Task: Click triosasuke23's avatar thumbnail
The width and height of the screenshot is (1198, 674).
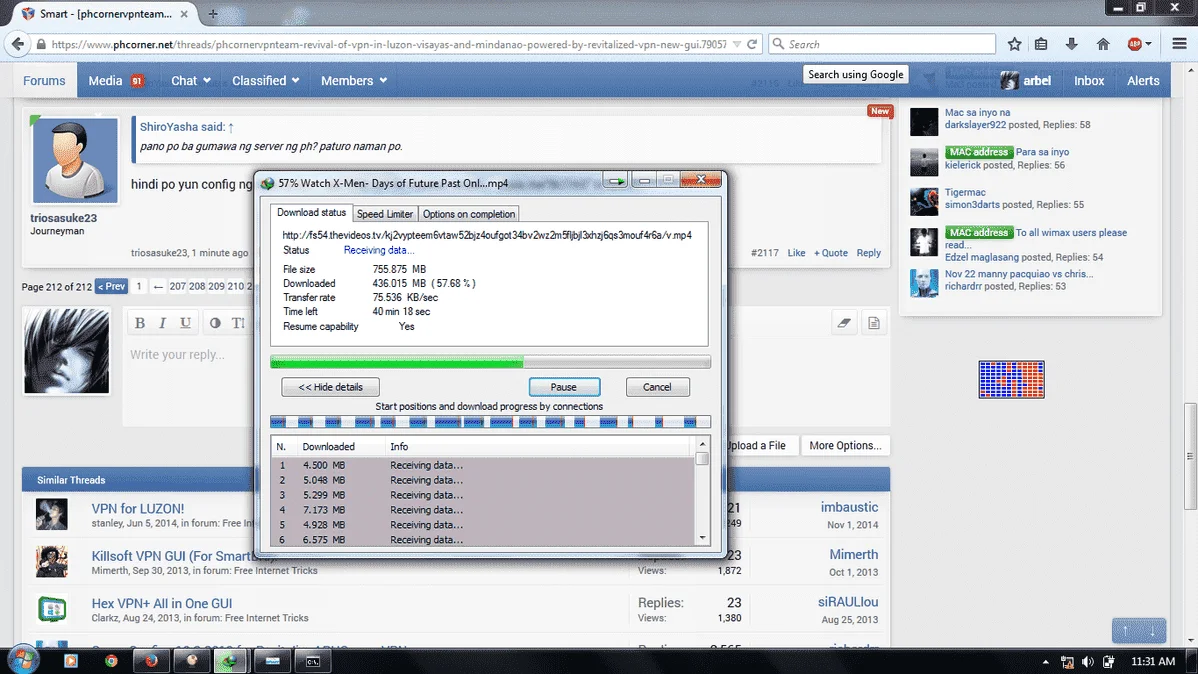Action: click(x=75, y=160)
